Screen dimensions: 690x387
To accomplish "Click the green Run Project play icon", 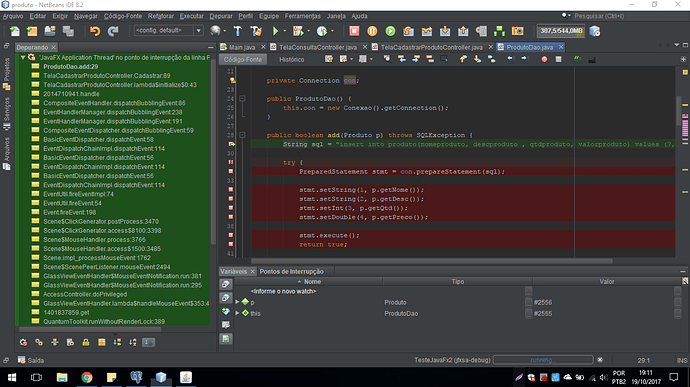I will coord(275,31).
